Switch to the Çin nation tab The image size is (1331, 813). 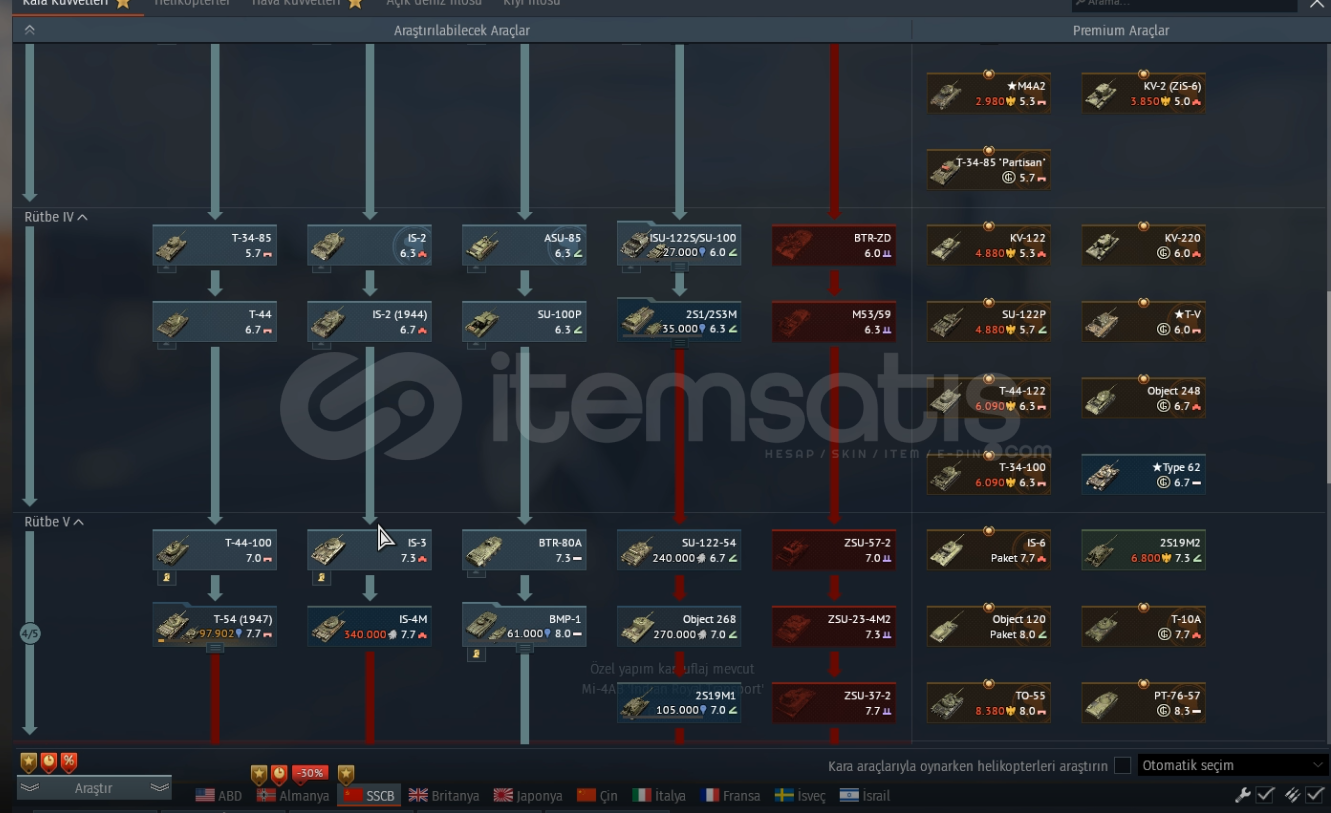(x=597, y=796)
